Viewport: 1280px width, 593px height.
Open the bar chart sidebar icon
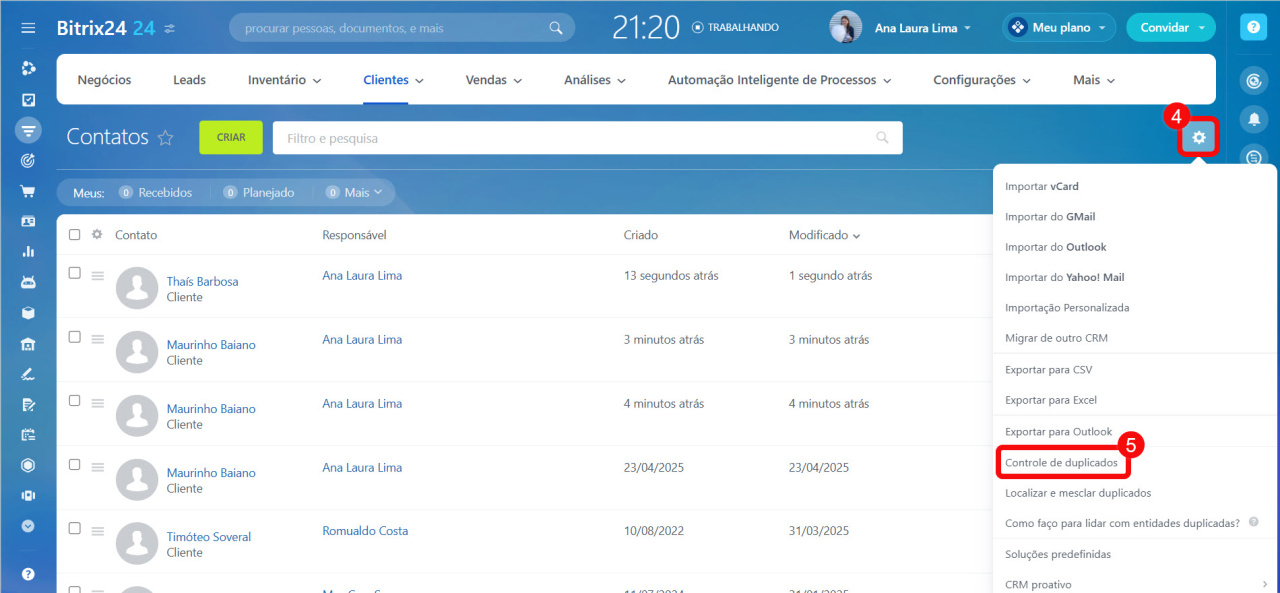click(x=28, y=251)
